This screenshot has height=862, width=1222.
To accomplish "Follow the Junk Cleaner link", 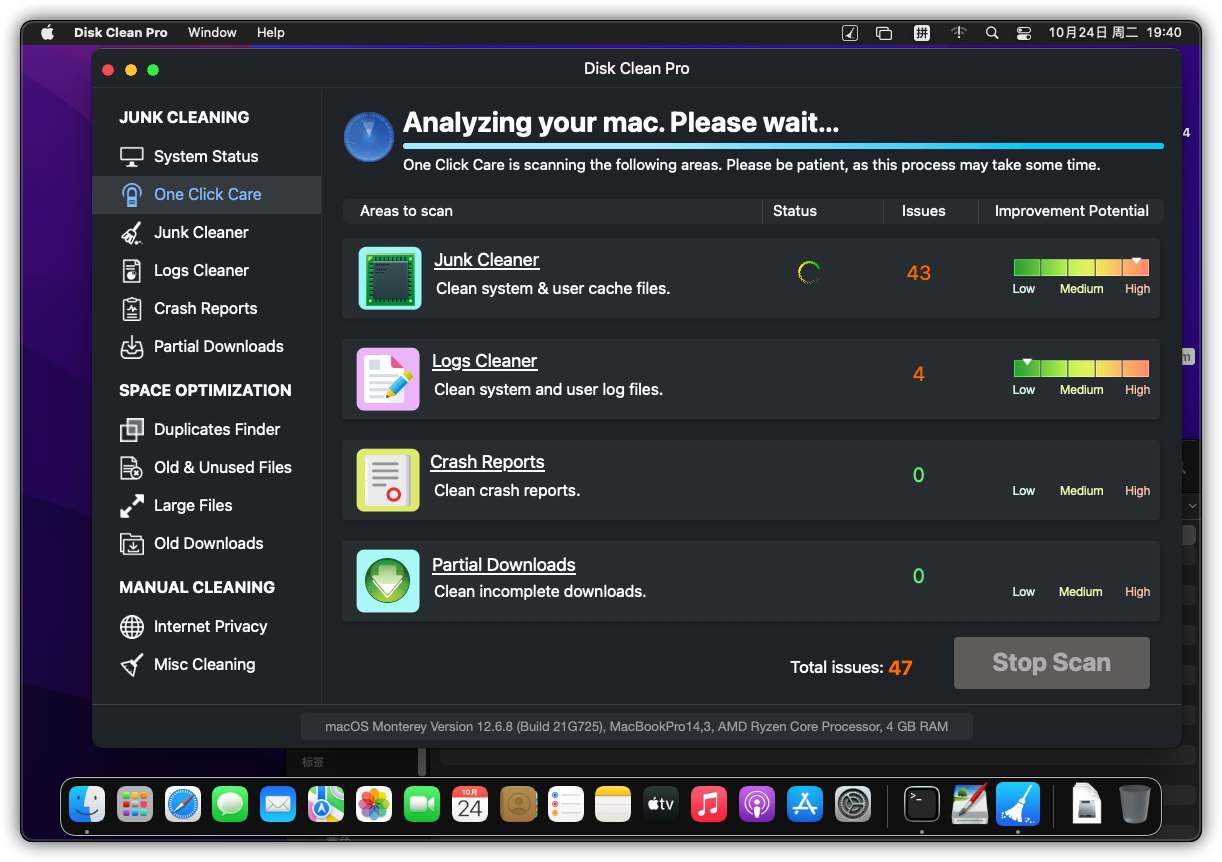I will (x=486, y=259).
